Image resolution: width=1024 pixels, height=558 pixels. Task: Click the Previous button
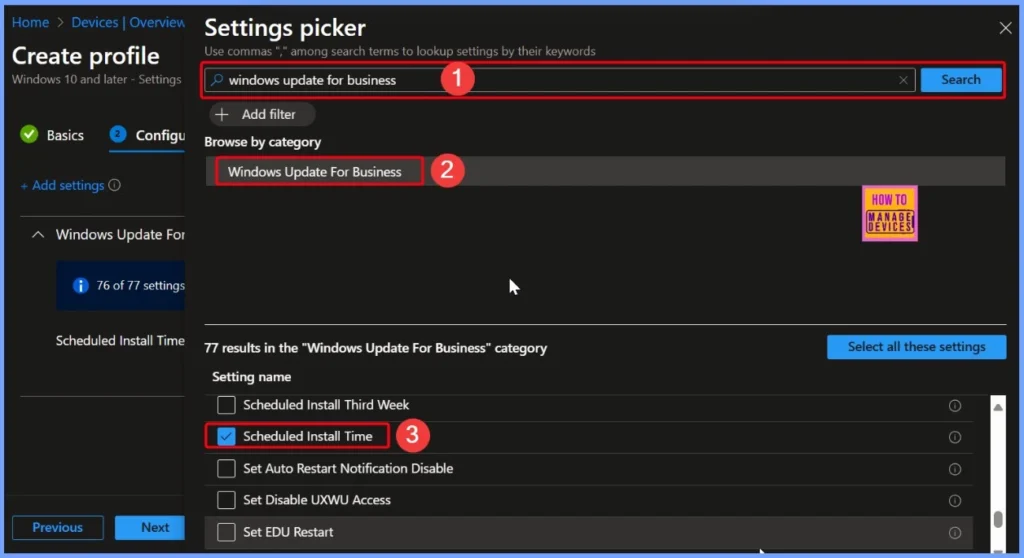pyautogui.click(x=57, y=527)
